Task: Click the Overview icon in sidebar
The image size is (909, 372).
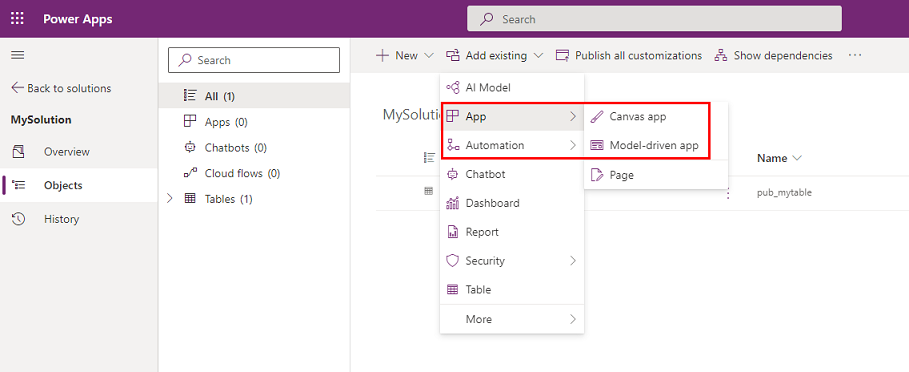Action: (x=18, y=152)
